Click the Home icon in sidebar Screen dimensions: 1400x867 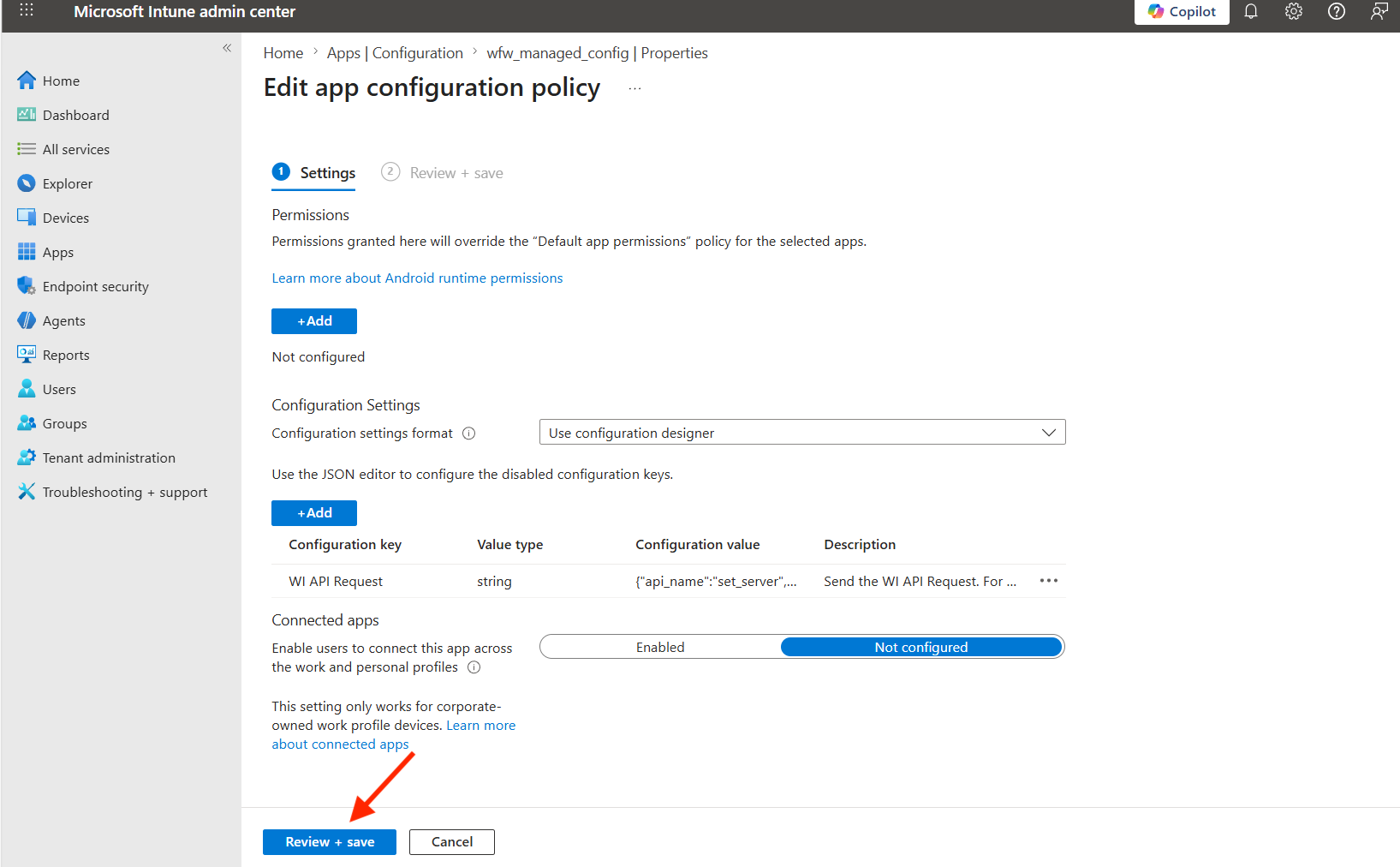[x=27, y=81]
